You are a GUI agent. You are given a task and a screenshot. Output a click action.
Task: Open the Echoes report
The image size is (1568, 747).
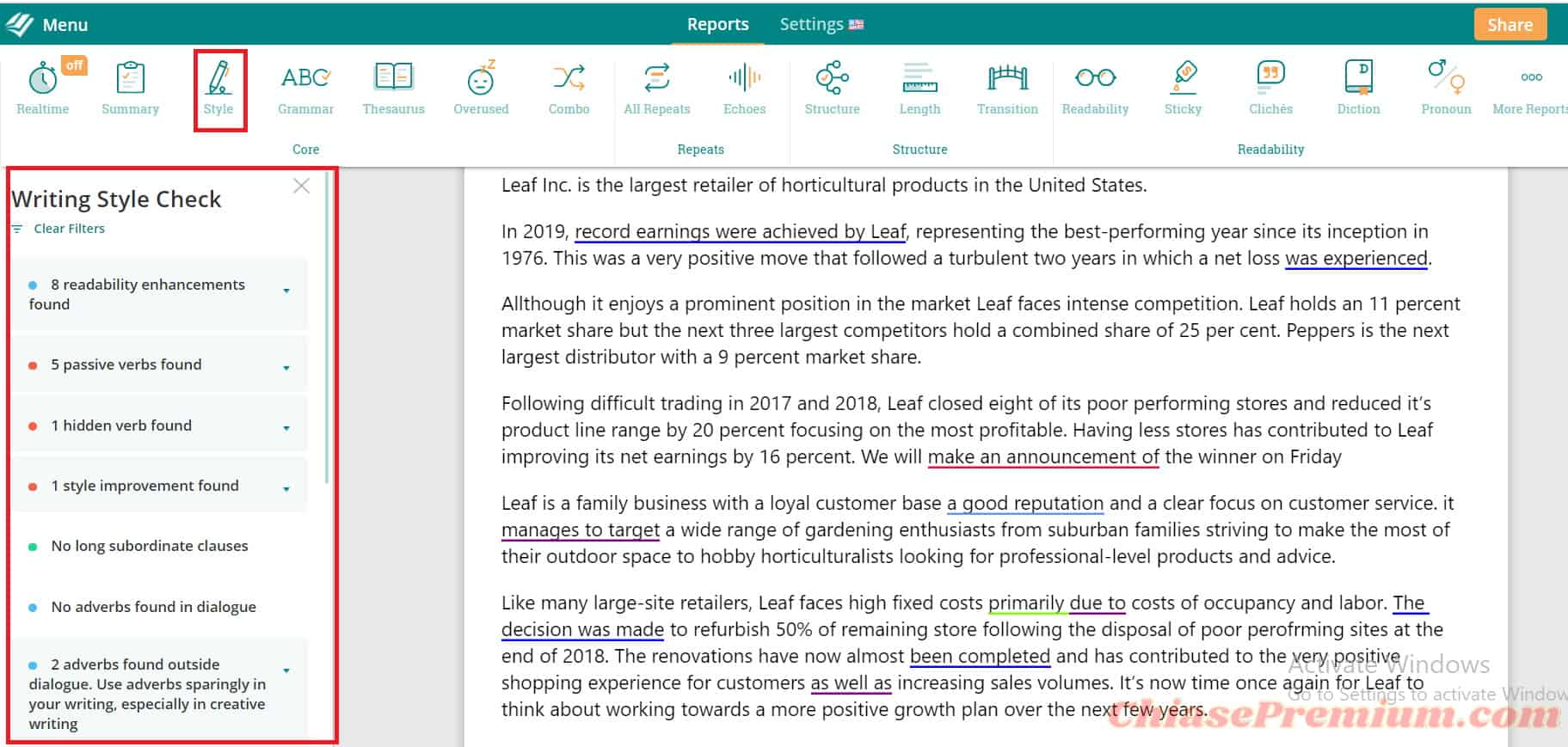(x=744, y=88)
